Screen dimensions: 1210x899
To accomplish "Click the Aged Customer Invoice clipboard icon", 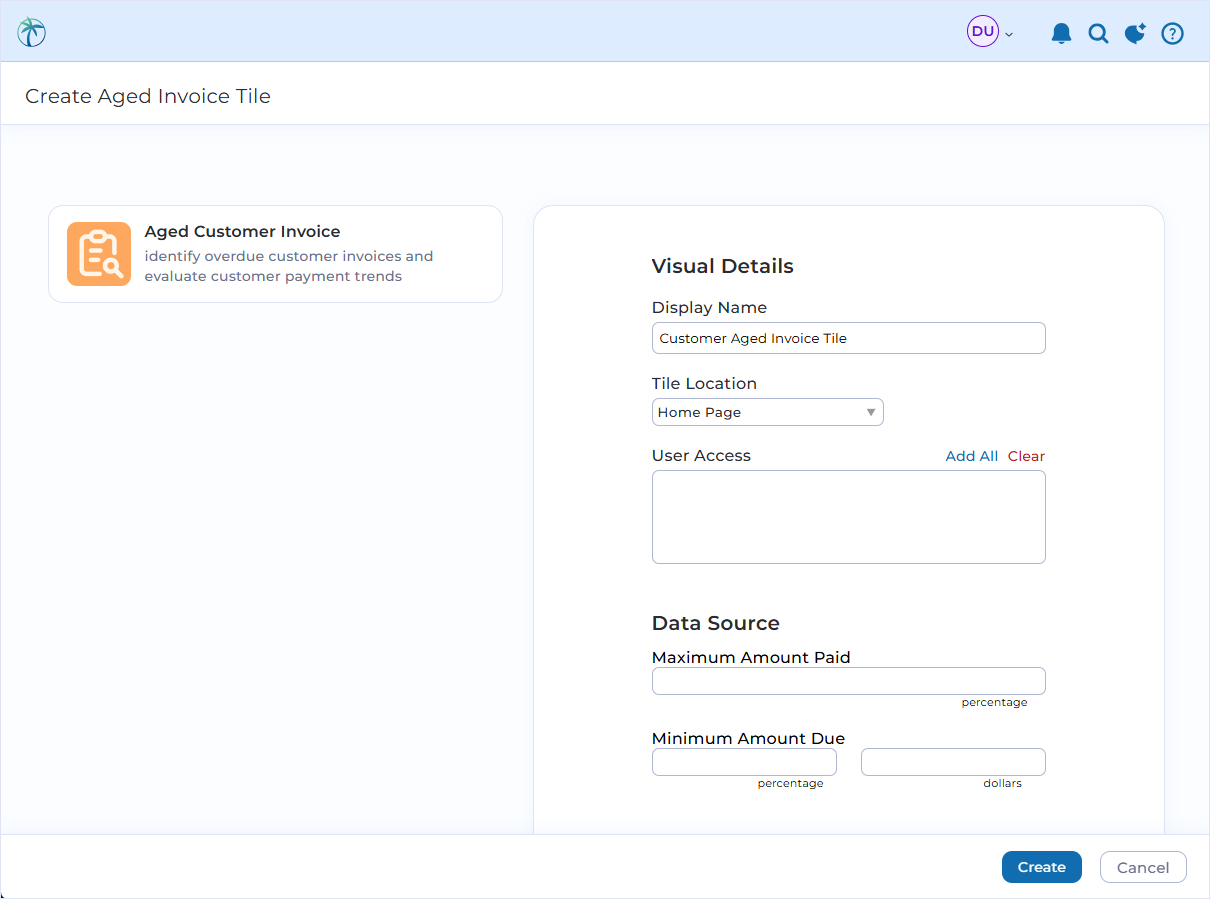I will pyautogui.click(x=98, y=253).
